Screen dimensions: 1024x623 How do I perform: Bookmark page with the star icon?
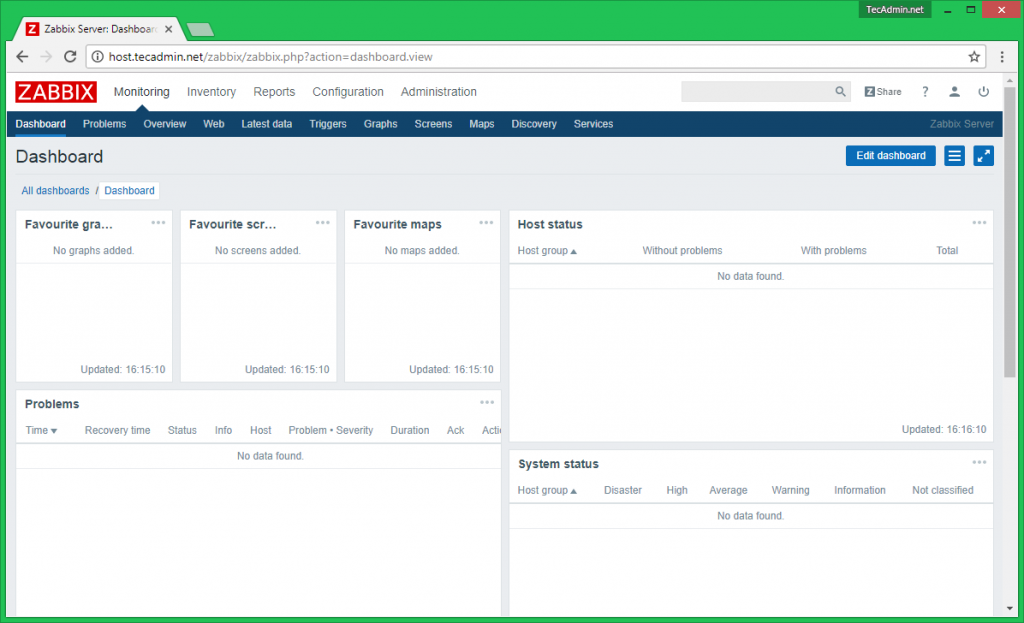974,57
